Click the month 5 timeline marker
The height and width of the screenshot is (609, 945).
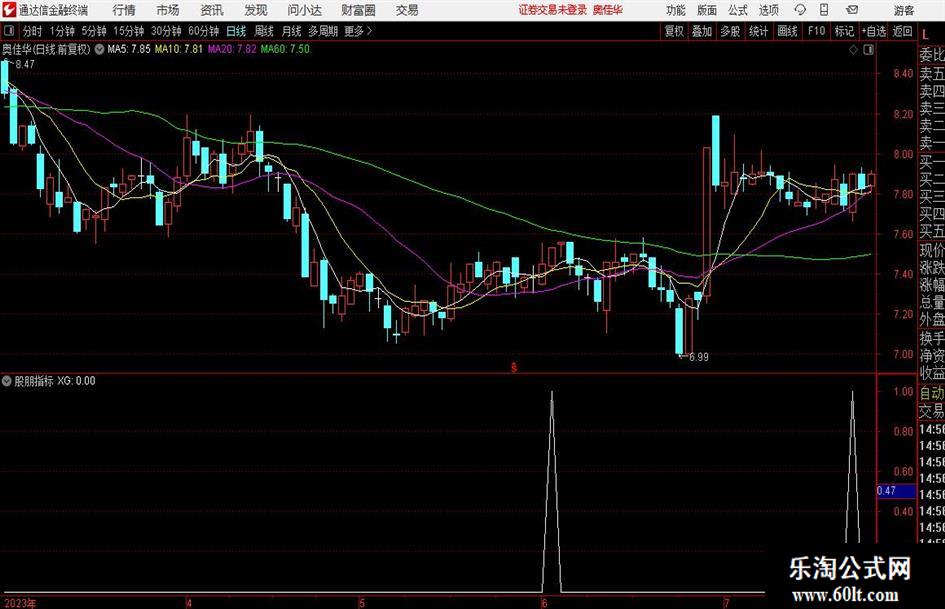pyautogui.click(x=362, y=603)
